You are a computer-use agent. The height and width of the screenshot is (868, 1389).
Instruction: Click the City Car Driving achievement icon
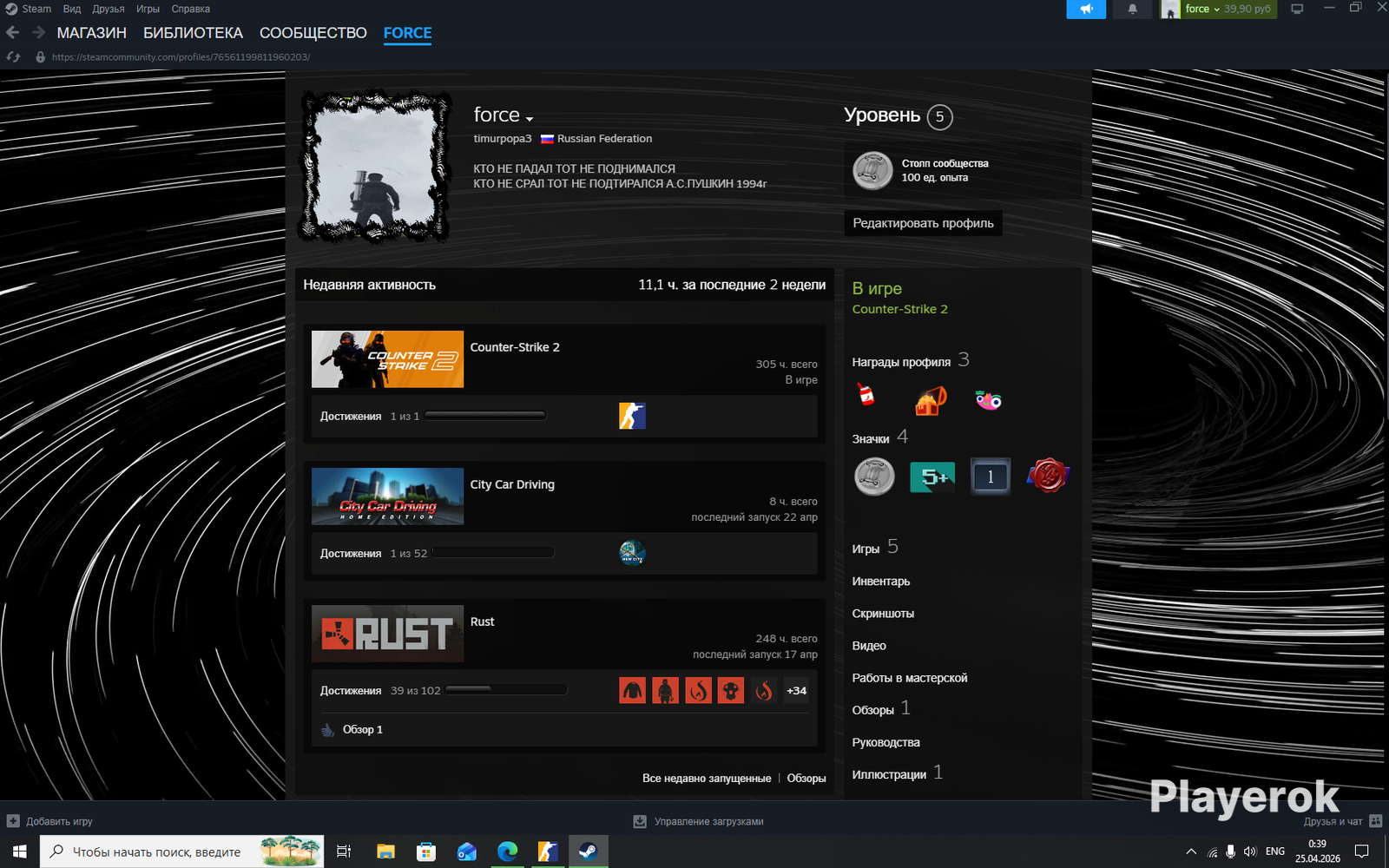tap(632, 553)
